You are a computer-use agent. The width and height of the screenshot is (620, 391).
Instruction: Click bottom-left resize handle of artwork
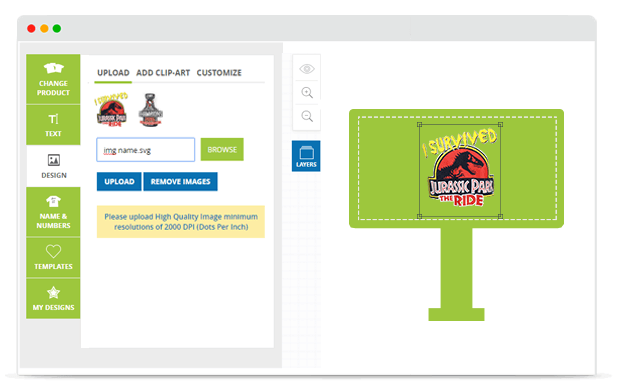tap(420, 216)
